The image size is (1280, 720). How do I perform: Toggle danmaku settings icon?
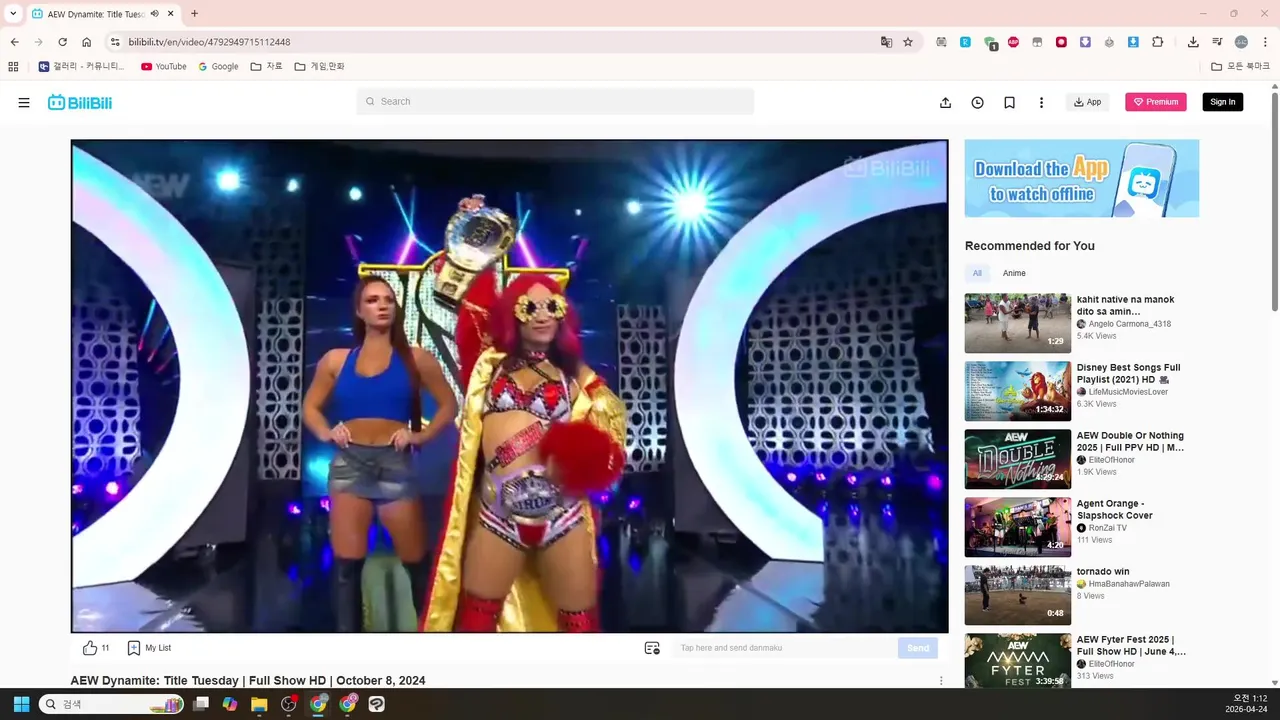[x=652, y=648]
